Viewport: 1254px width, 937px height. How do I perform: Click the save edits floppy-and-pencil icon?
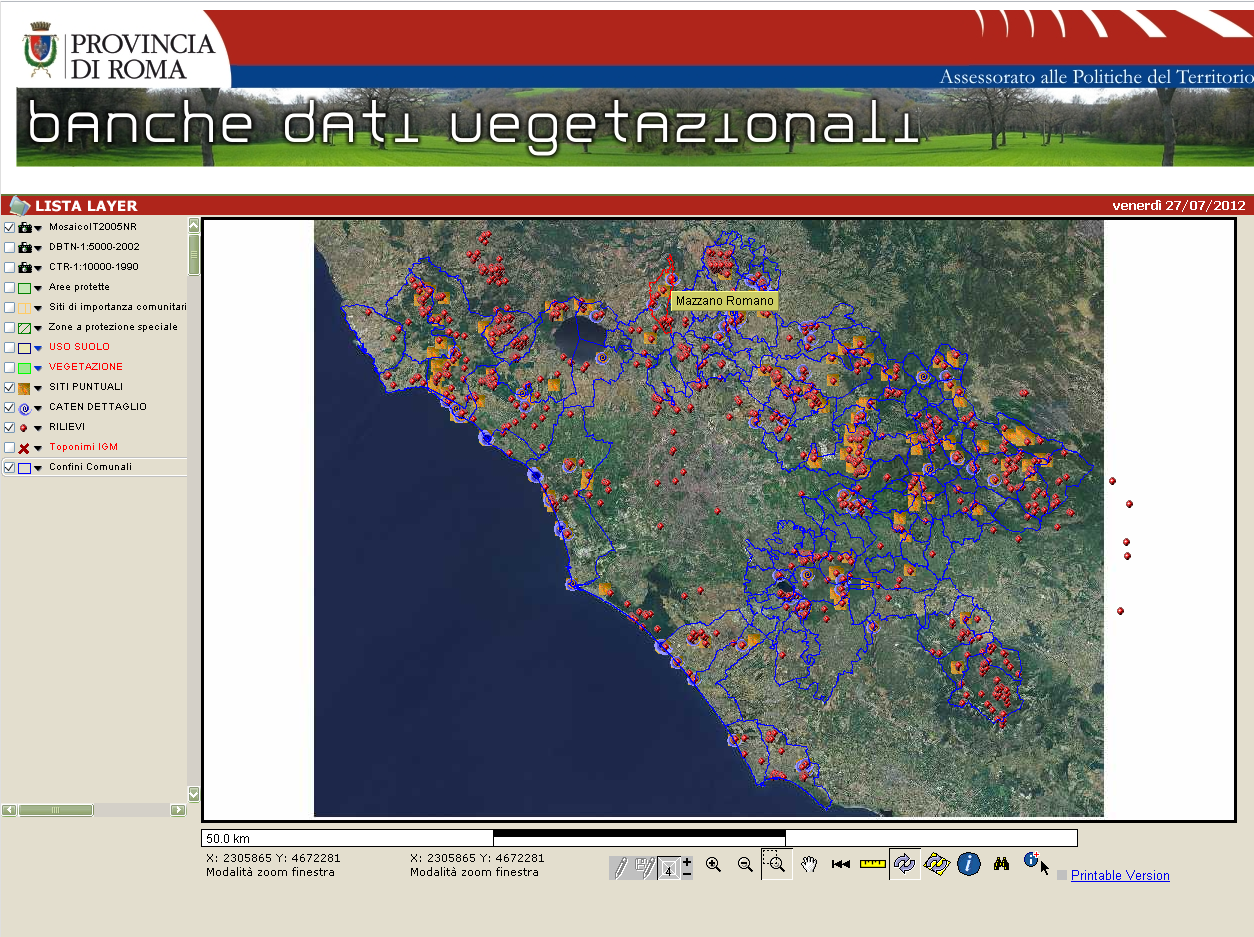coord(645,866)
